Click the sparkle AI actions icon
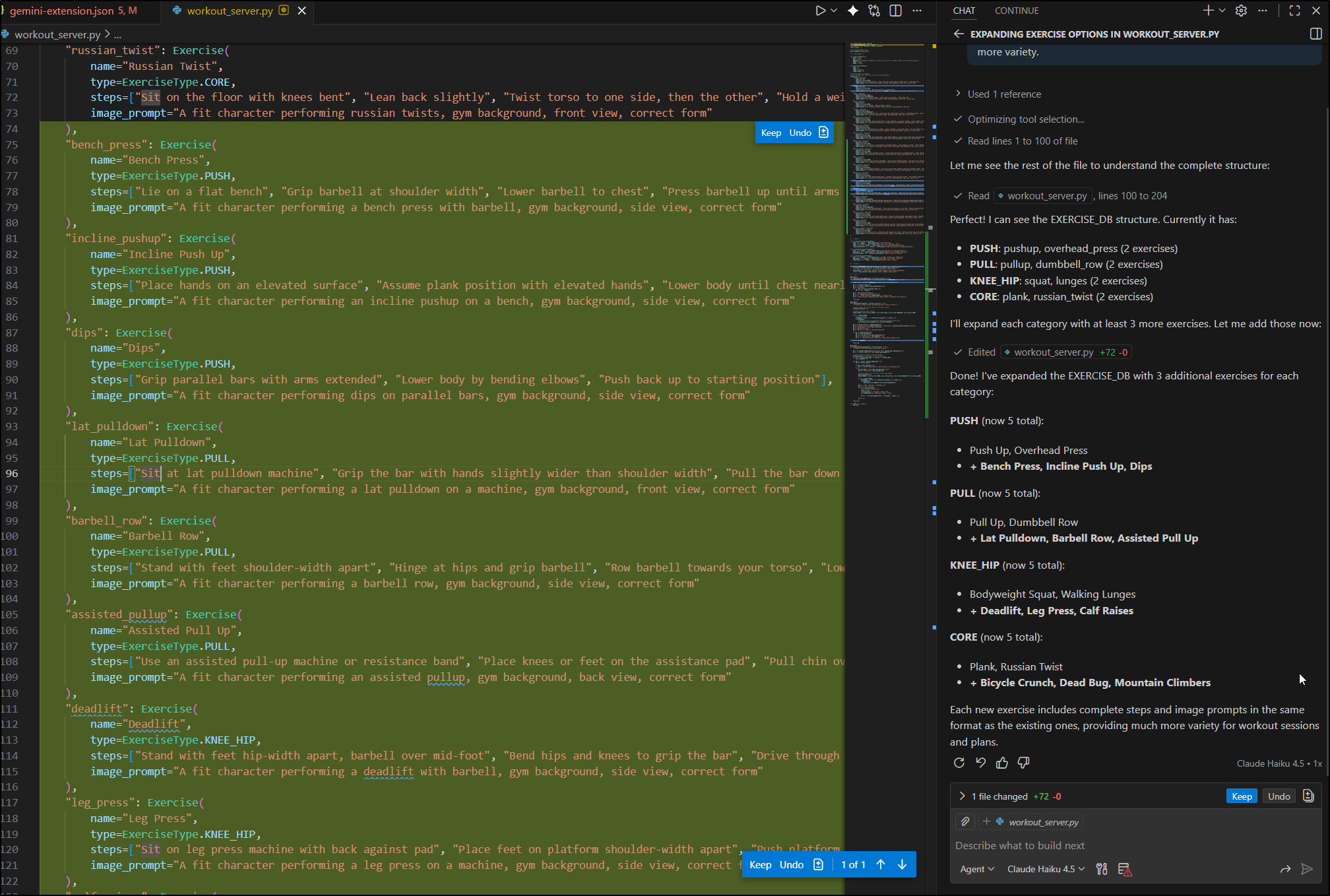This screenshot has width=1330, height=896. click(853, 11)
